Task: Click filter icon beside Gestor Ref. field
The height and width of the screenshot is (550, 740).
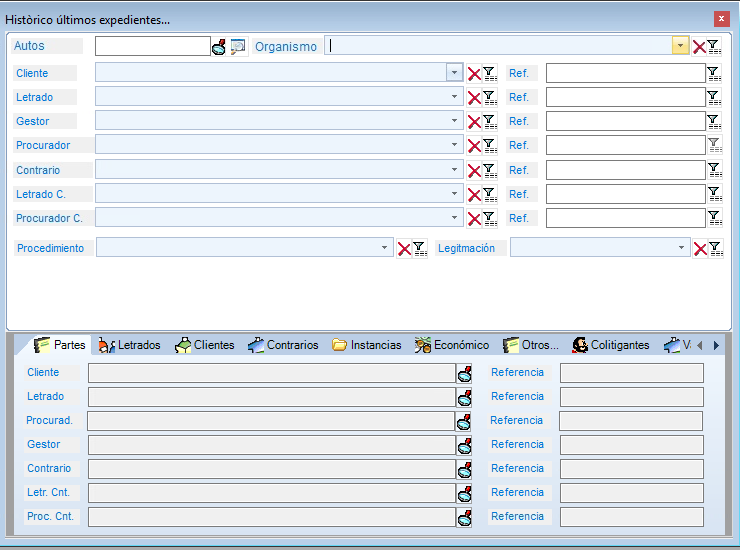Action: [x=713, y=121]
